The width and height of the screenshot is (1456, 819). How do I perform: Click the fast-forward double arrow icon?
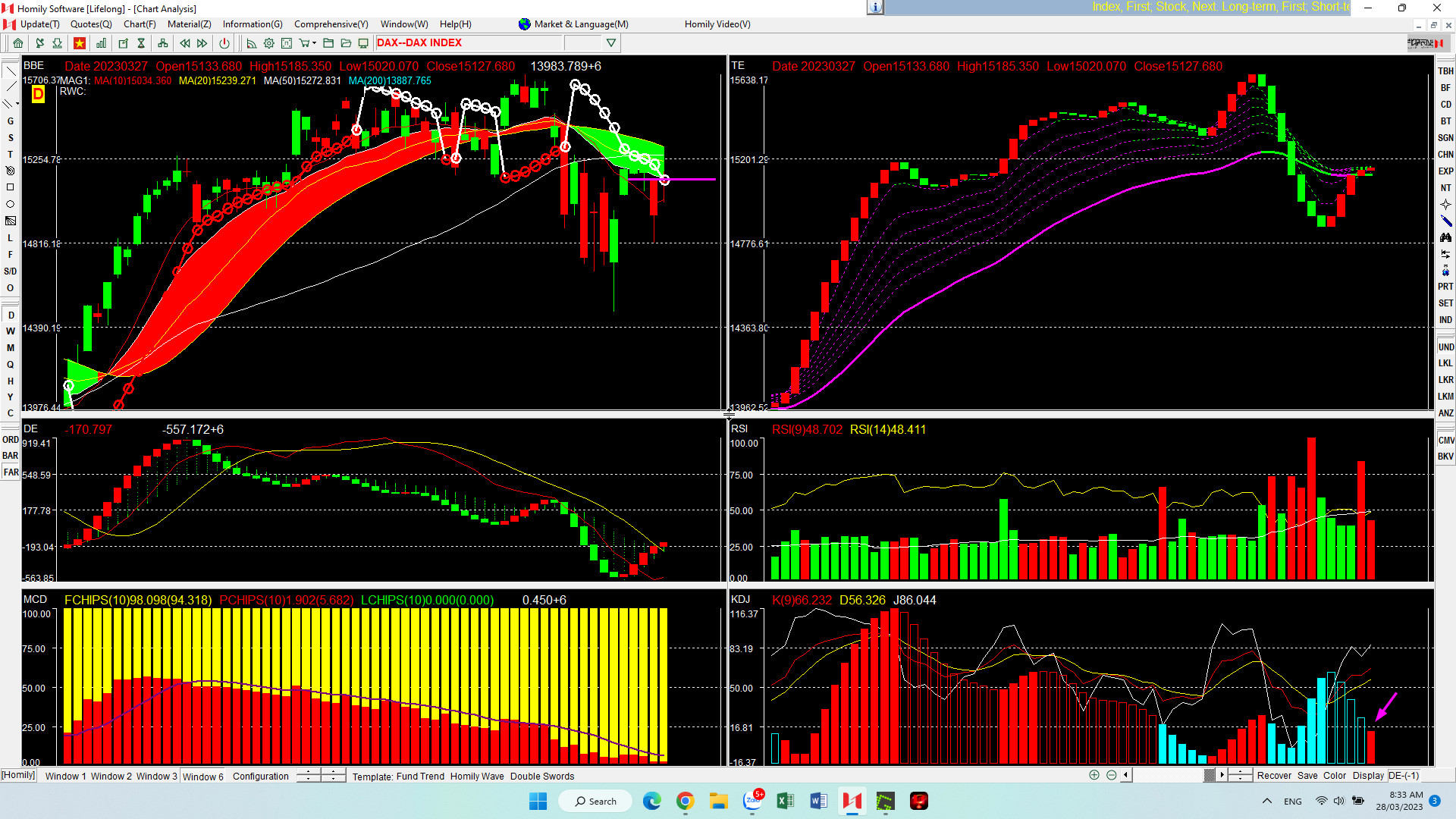[202, 43]
